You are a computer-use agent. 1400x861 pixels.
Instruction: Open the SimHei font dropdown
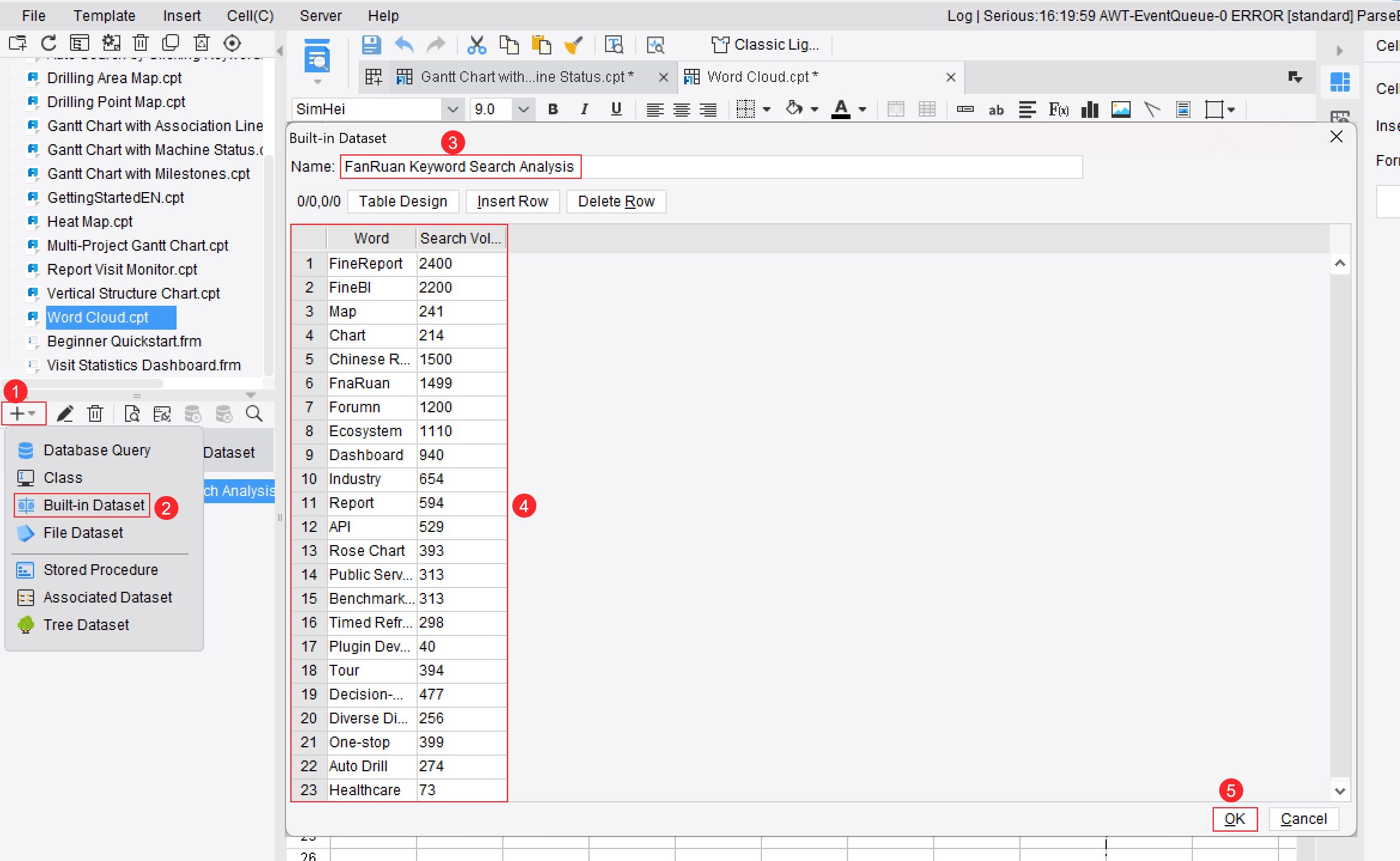[x=453, y=109]
